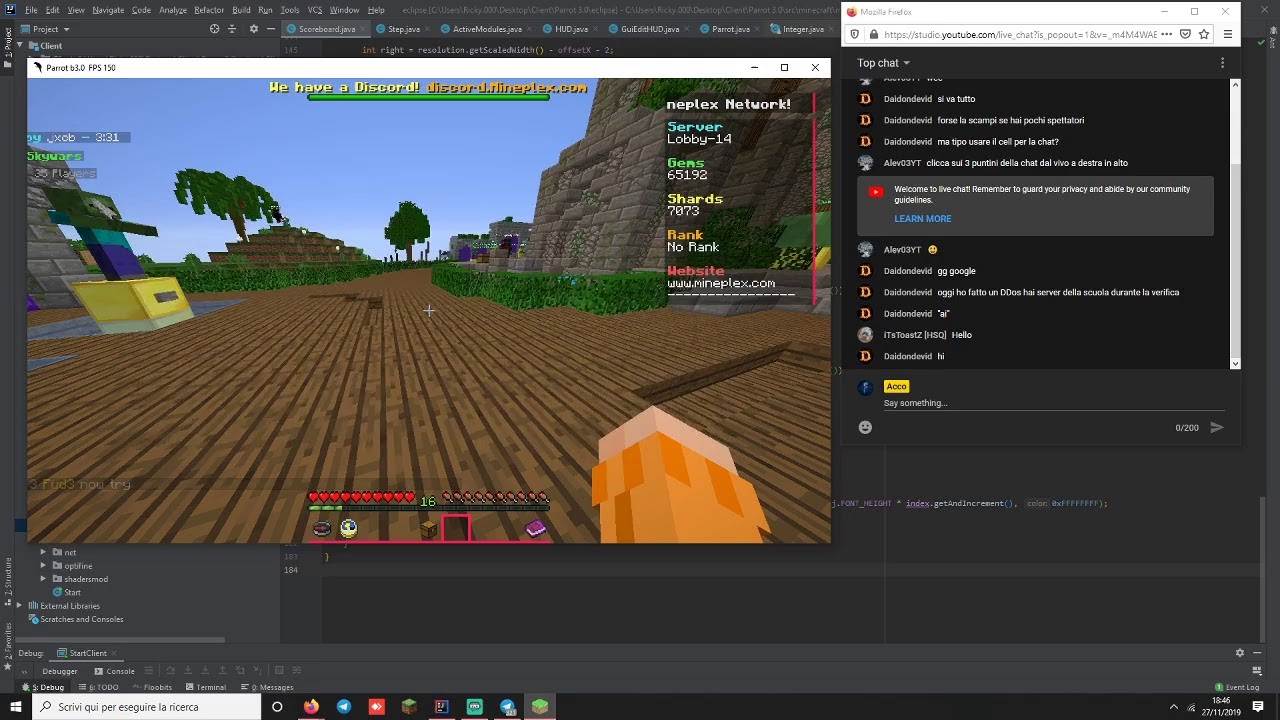Bookmark the page with the star icon

click(1204, 34)
